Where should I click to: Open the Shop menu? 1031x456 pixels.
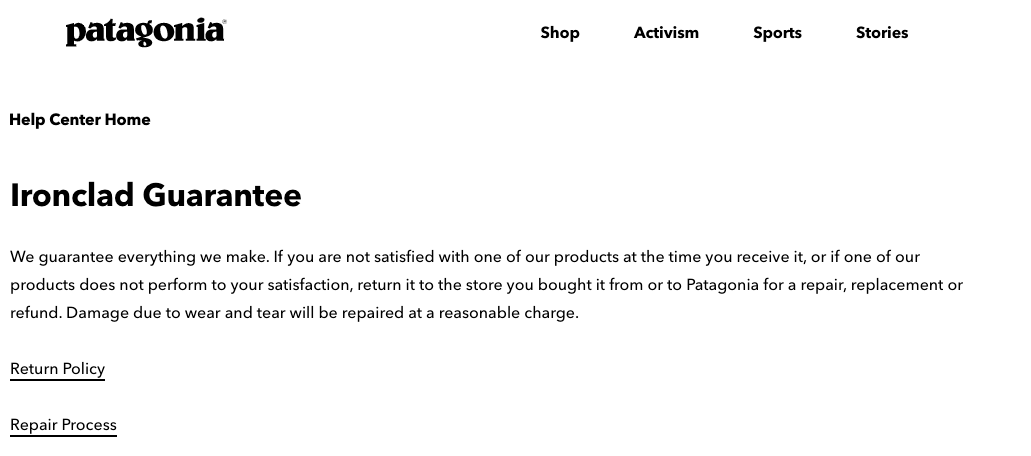(x=560, y=33)
